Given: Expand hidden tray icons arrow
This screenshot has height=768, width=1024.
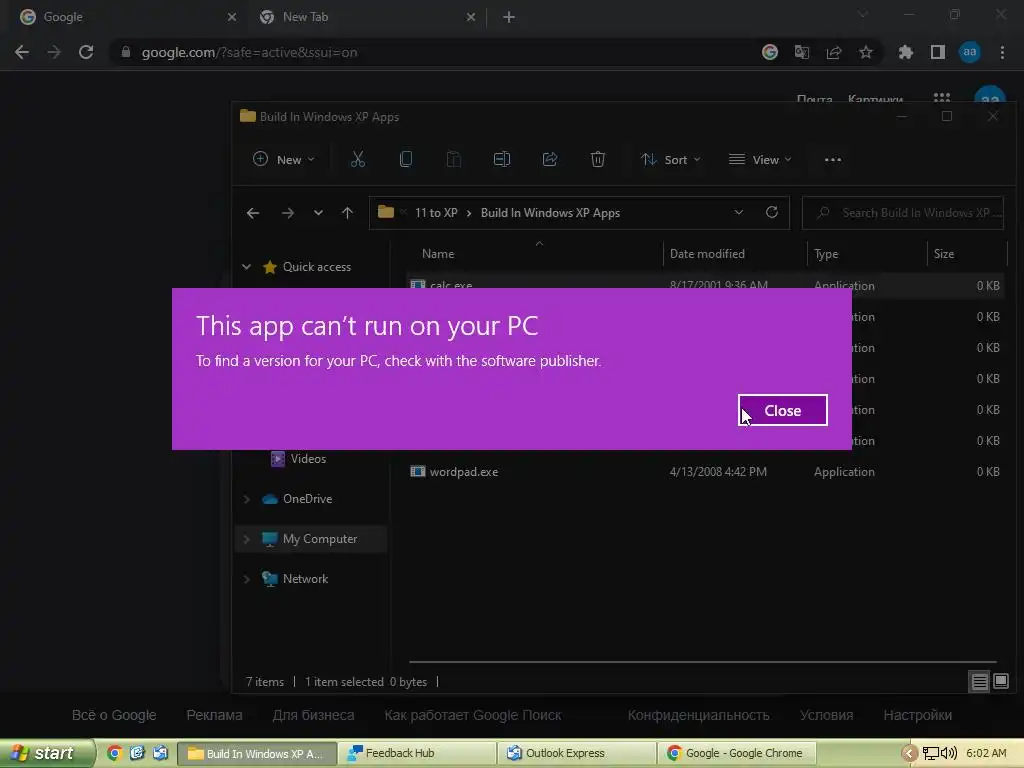Looking at the screenshot, I should pyautogui.click(x=908, y=754).
